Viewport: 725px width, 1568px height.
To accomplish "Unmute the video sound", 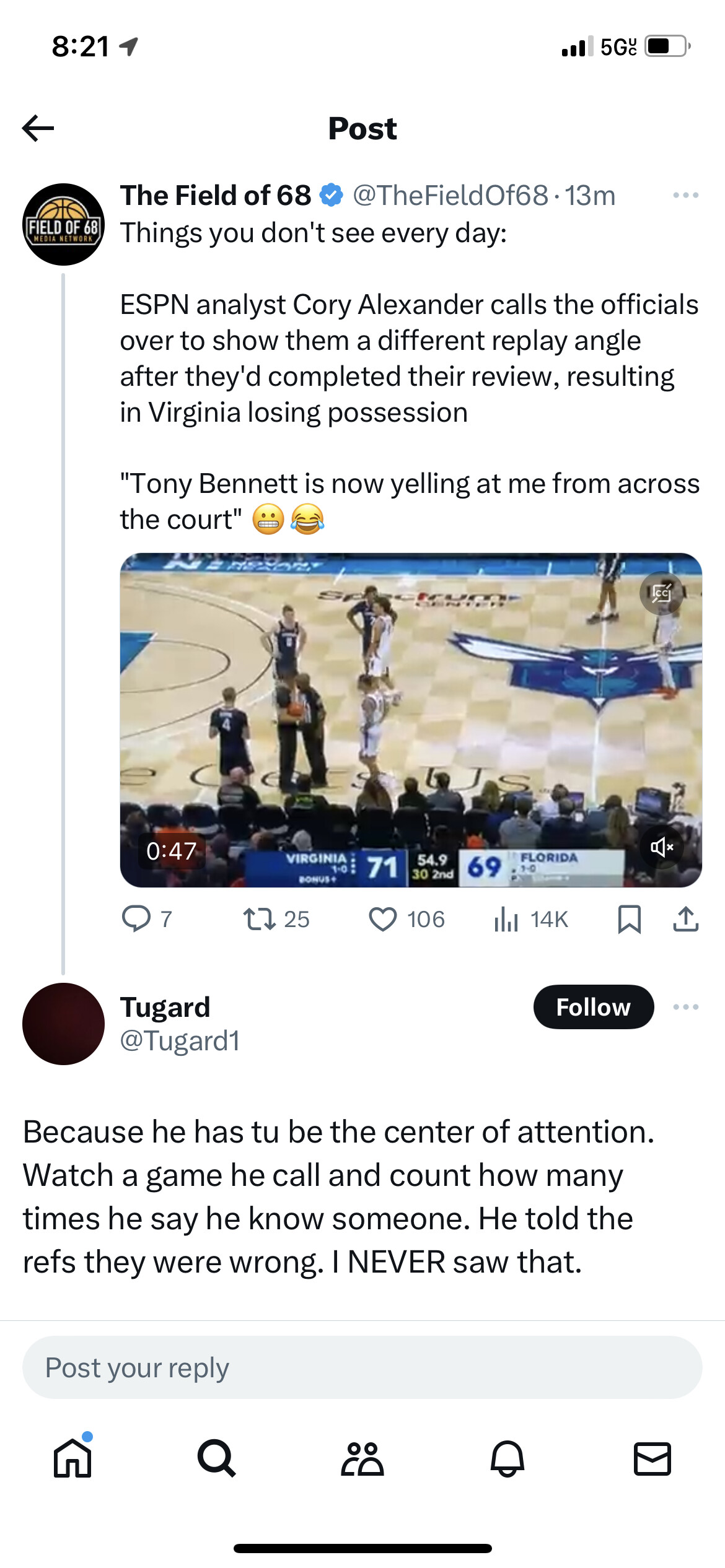I will [x=661, y=847].
